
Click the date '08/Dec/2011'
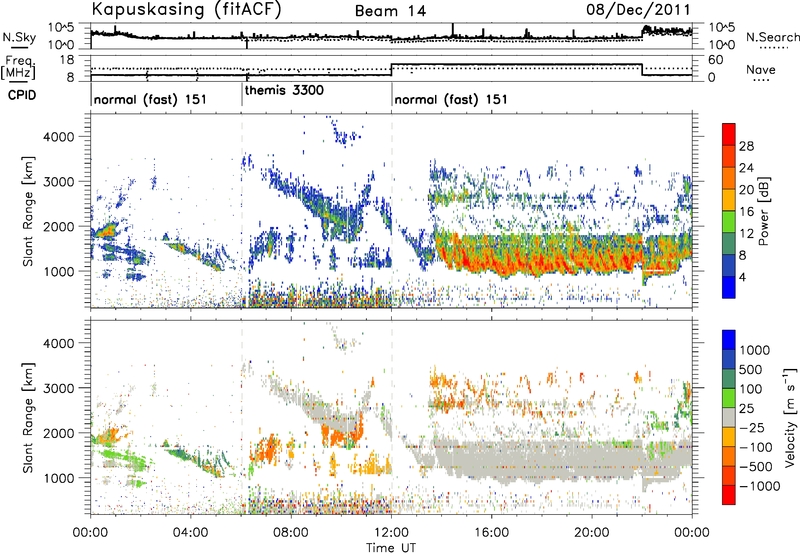(x=638, y=10)
